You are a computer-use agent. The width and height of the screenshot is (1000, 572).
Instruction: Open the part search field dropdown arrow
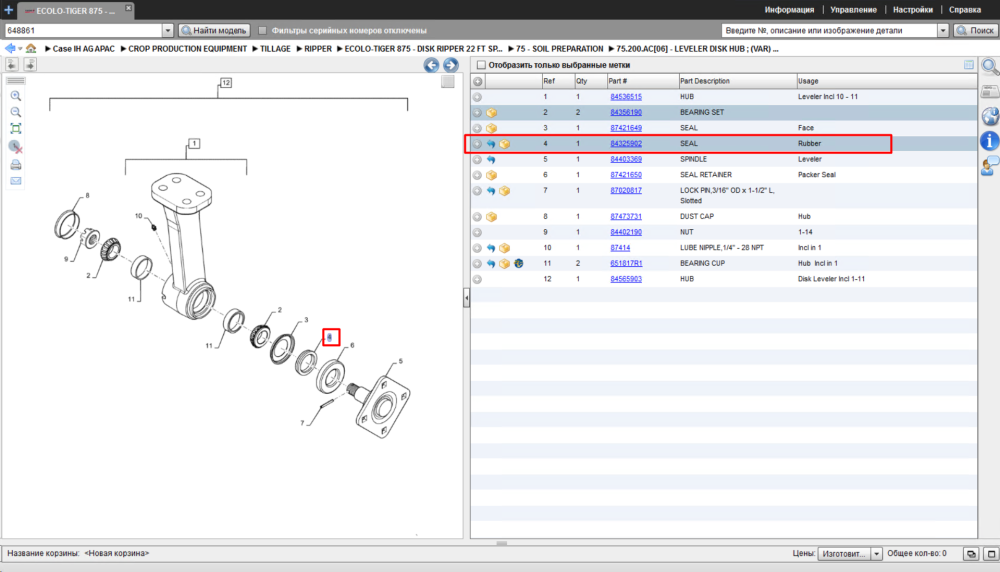(x=943, y=30)
